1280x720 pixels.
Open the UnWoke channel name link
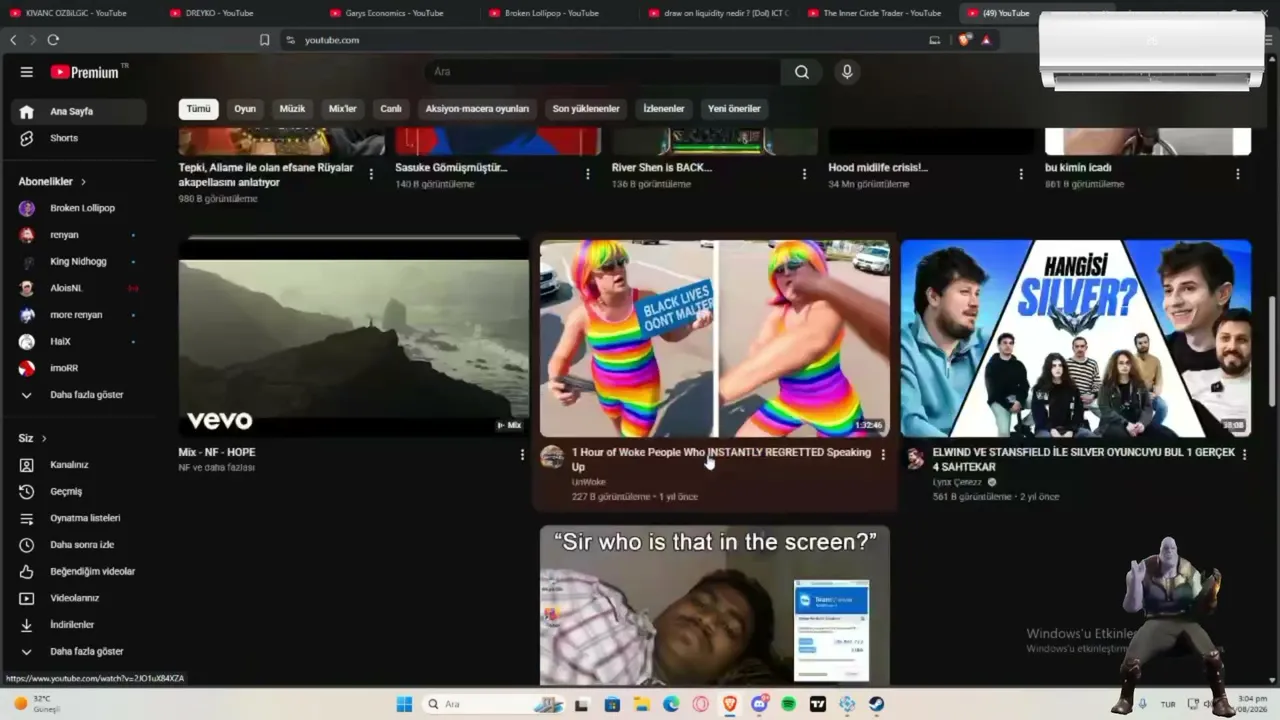[589, 482]
